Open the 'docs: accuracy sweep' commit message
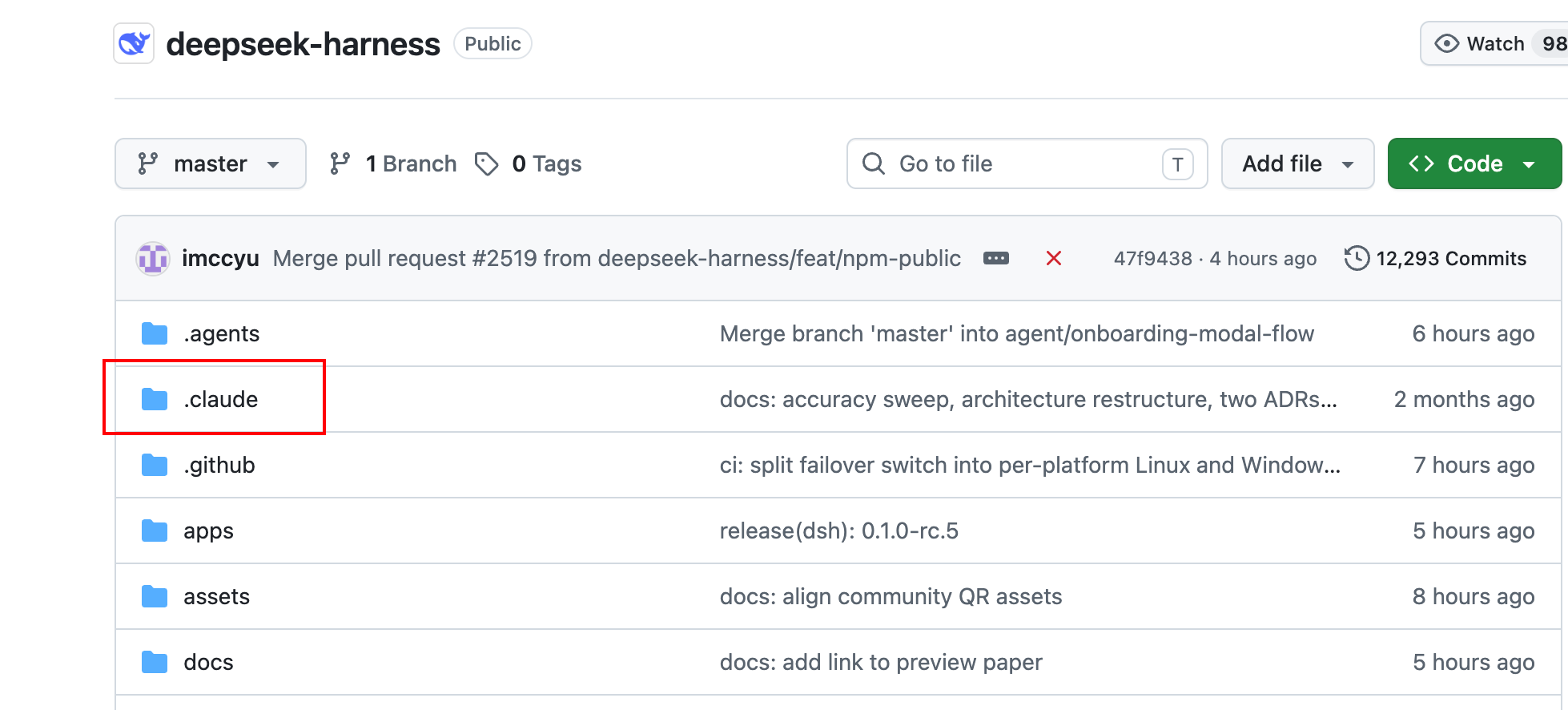 click(1028, 399)
